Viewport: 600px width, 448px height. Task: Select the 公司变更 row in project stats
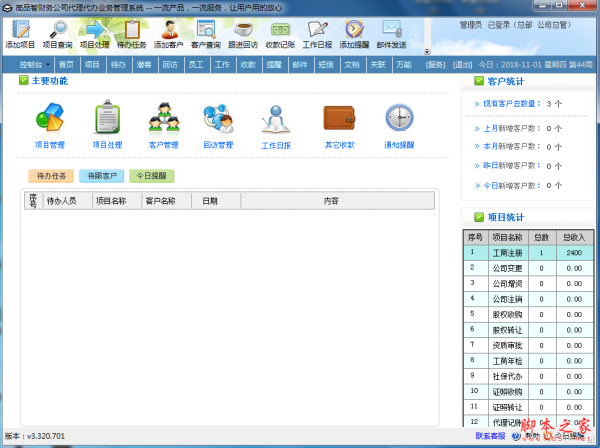[x=528, y=268]
